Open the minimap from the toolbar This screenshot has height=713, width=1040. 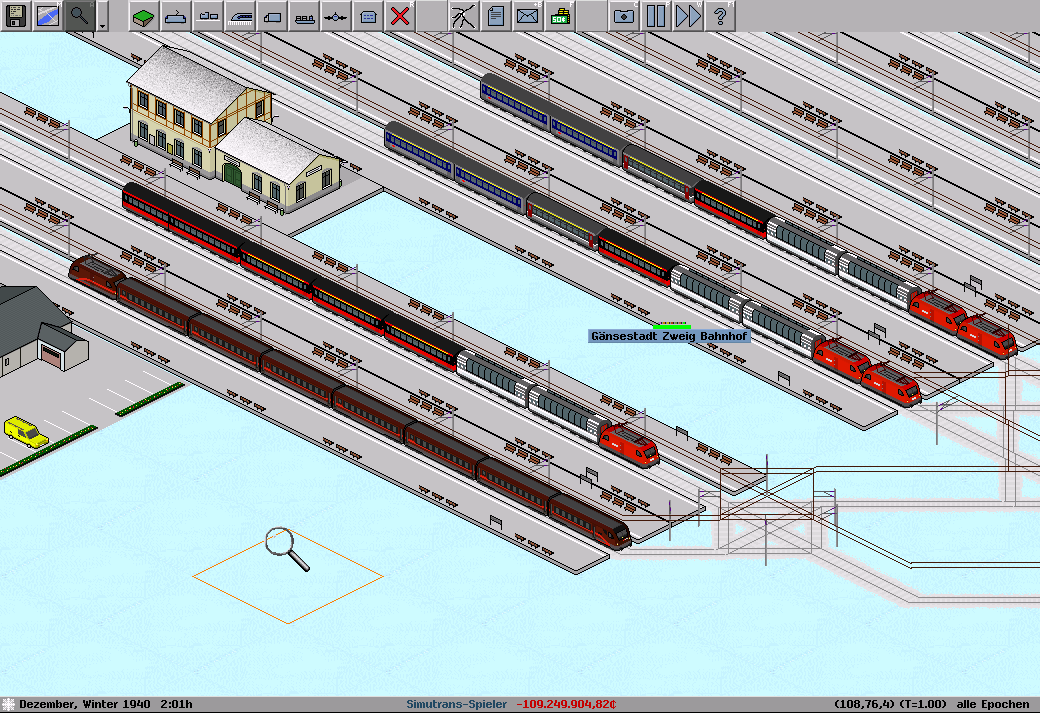pyautogui.click(x=48, y=16)
